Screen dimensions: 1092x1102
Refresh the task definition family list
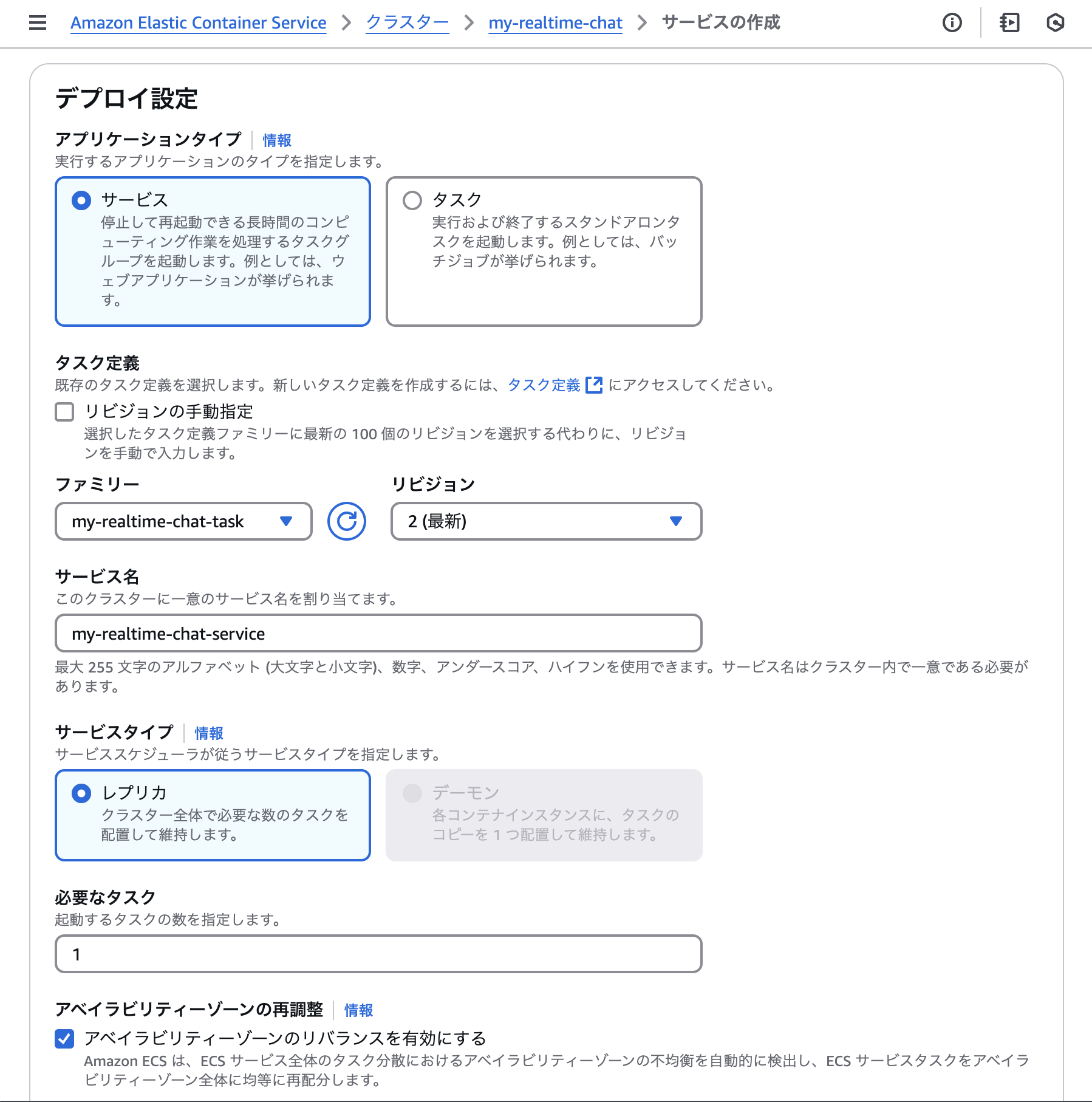(x=347, y=521)
